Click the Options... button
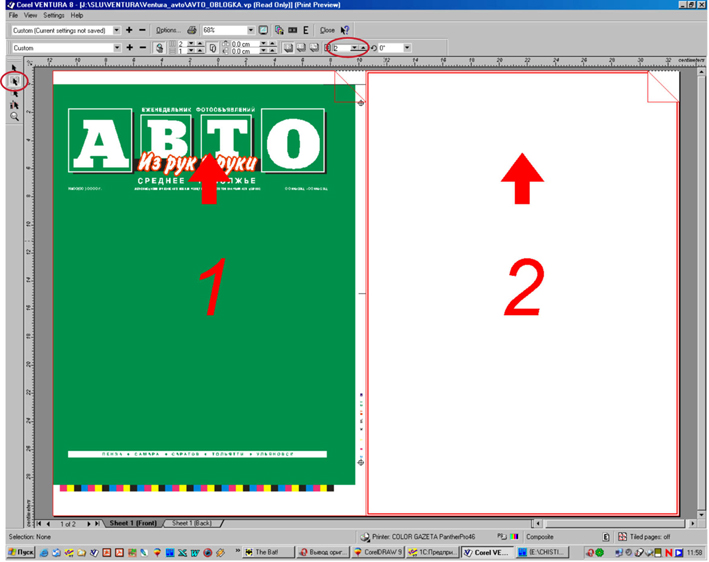This screenshot has height=562, width=709. coord(167,30)
